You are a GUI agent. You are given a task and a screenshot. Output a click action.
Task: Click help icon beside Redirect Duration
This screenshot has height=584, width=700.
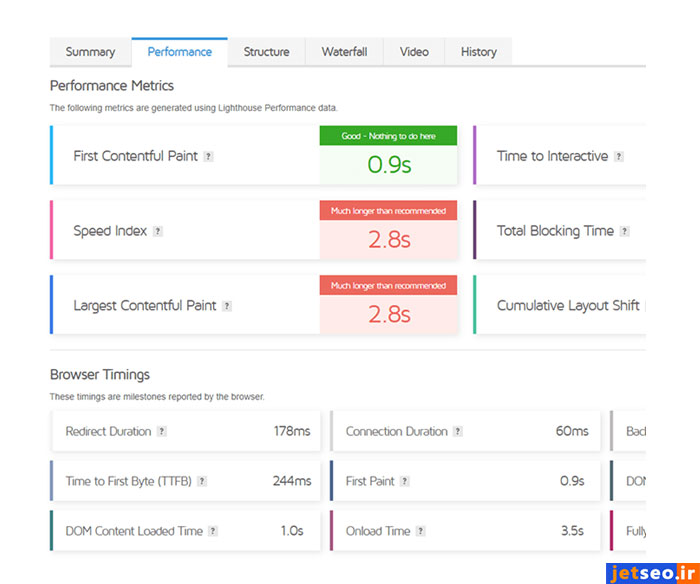coord(162,432)
